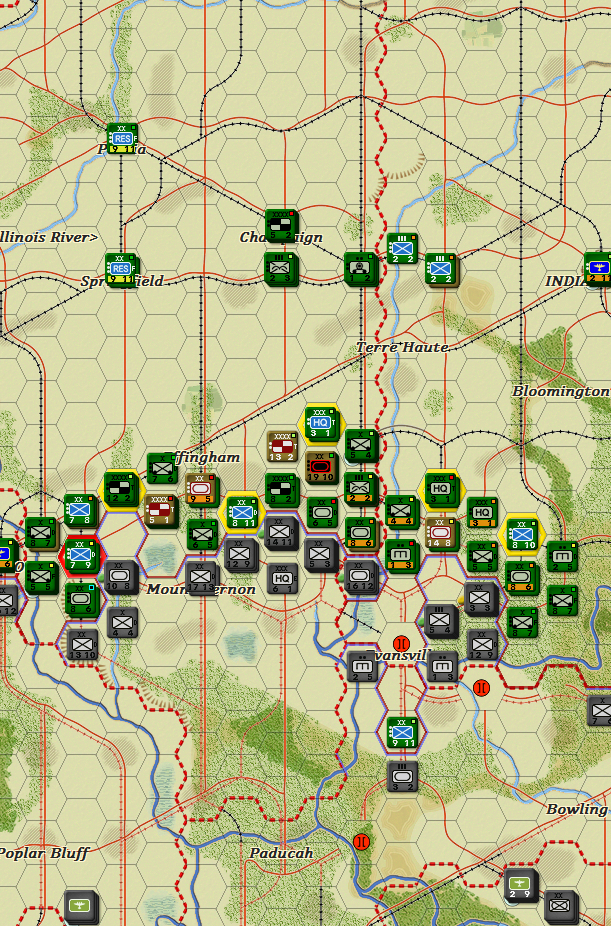Select the gray 17-13 infantry at Mount Vernon

[x=202, y=577]
